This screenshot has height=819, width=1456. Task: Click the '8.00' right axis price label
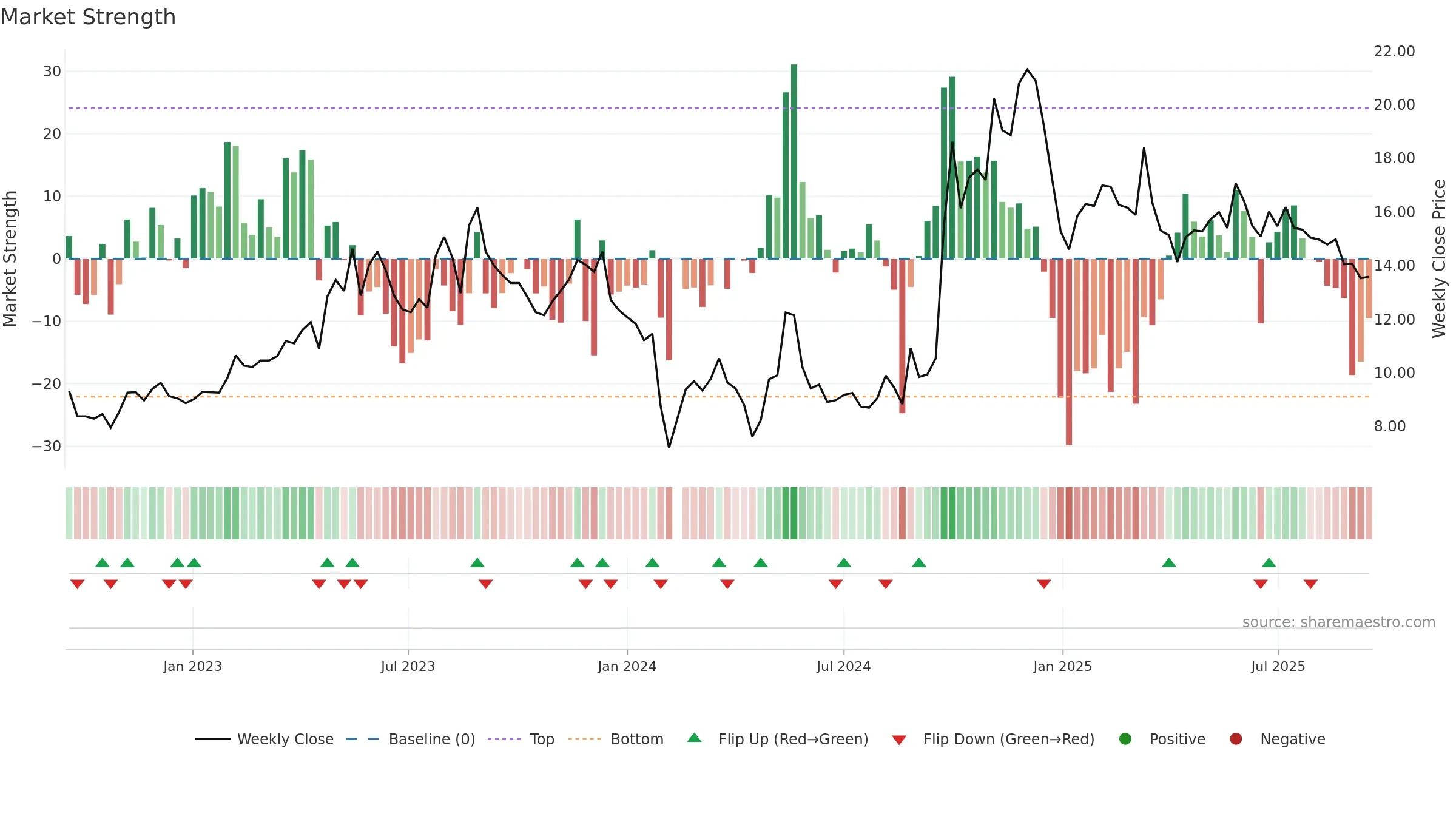(1389, 426)
